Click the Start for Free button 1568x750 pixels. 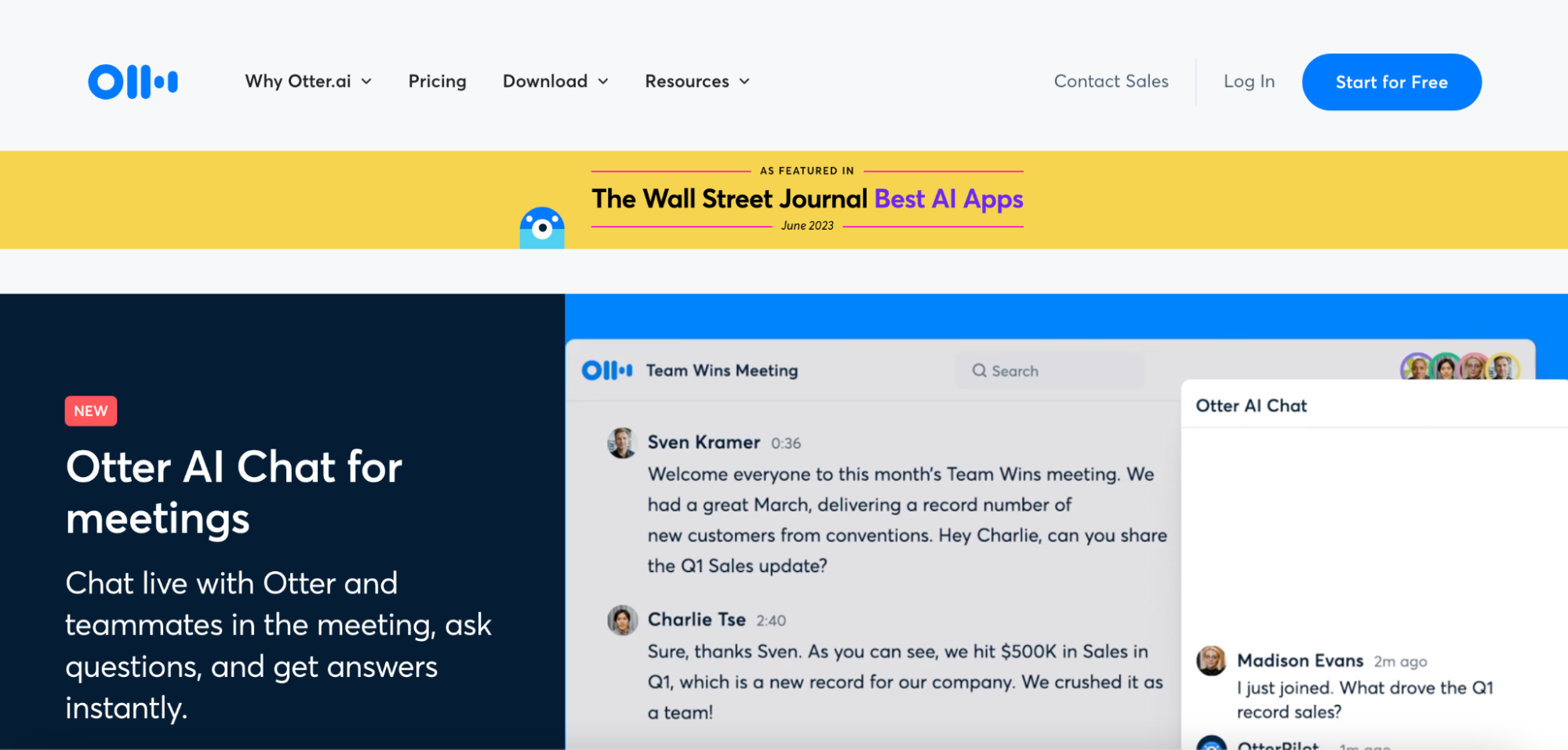(1392, 82)
